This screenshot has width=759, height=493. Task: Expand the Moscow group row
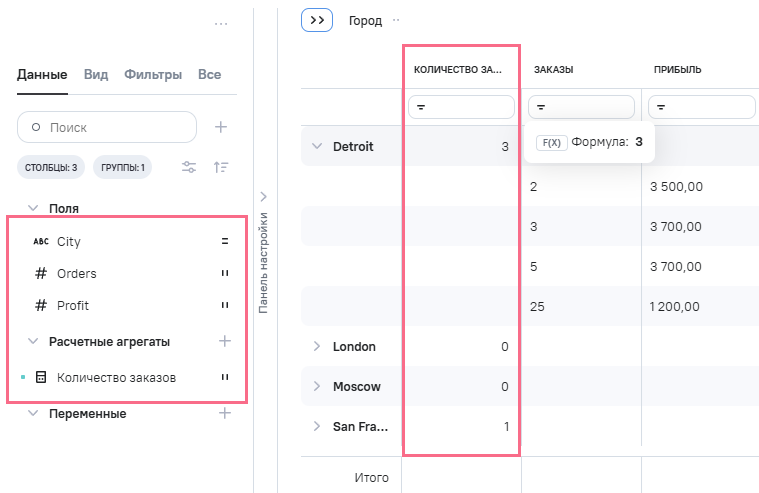coord(317,386)
